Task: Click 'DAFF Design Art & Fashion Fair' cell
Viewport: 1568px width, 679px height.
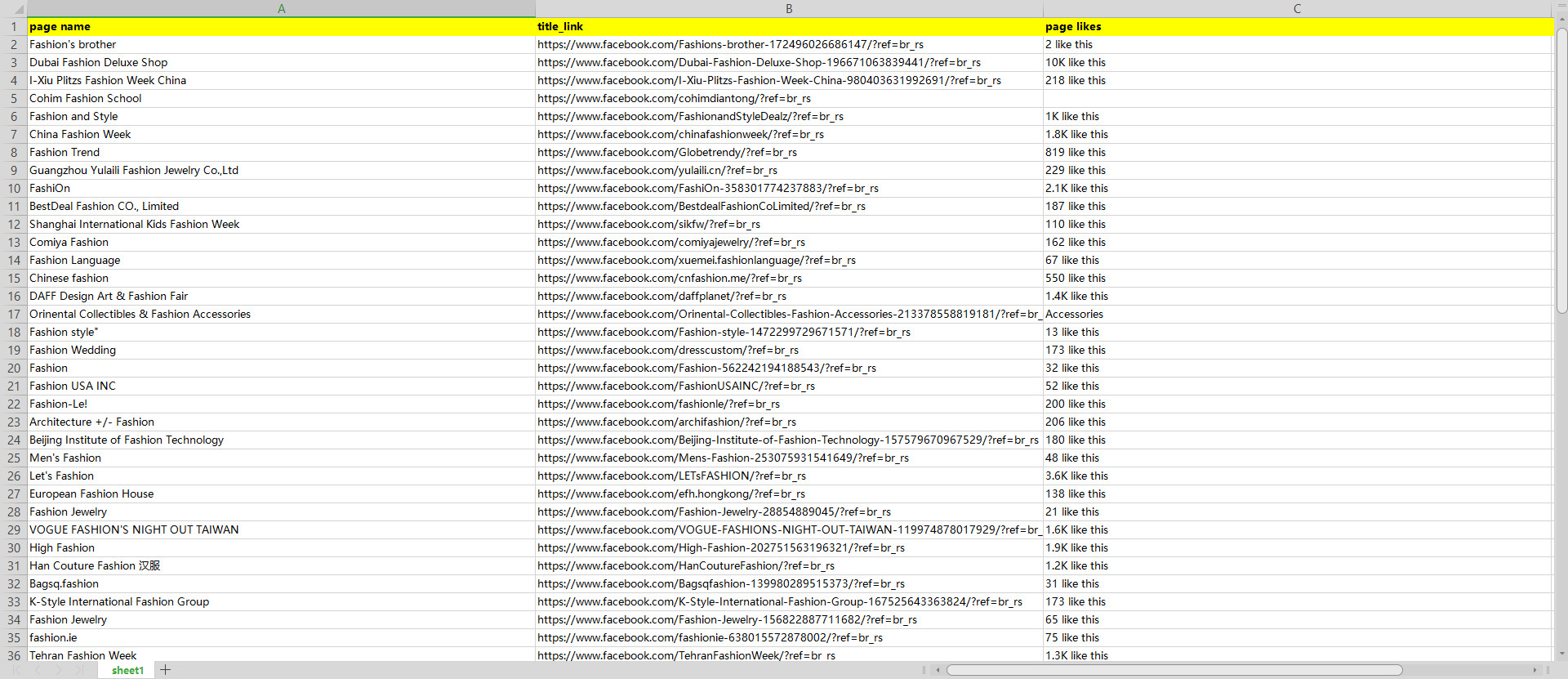Action: 281,297
